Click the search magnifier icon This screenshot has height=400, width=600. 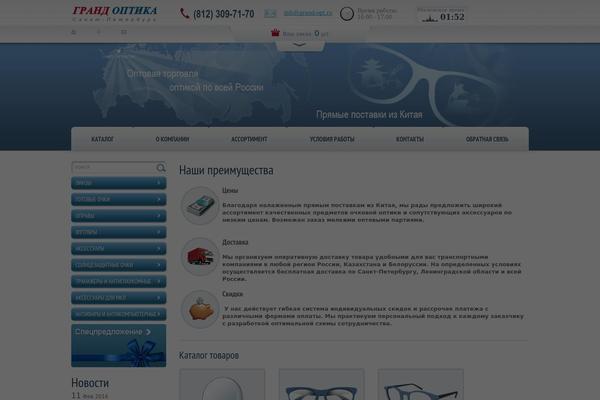click(x=161, y=168)
